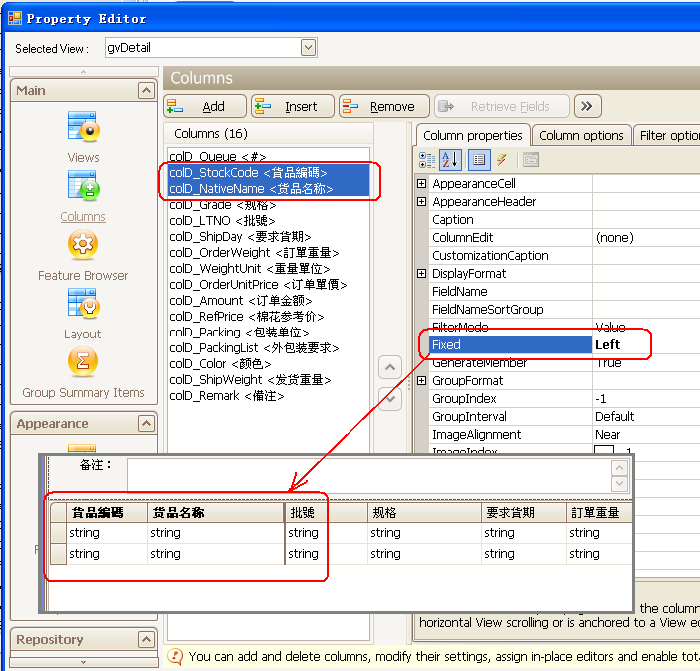The width and height of the screenshot is (700, 671).
Task: Switch property grid to categorized view
Action: (427, 160)
